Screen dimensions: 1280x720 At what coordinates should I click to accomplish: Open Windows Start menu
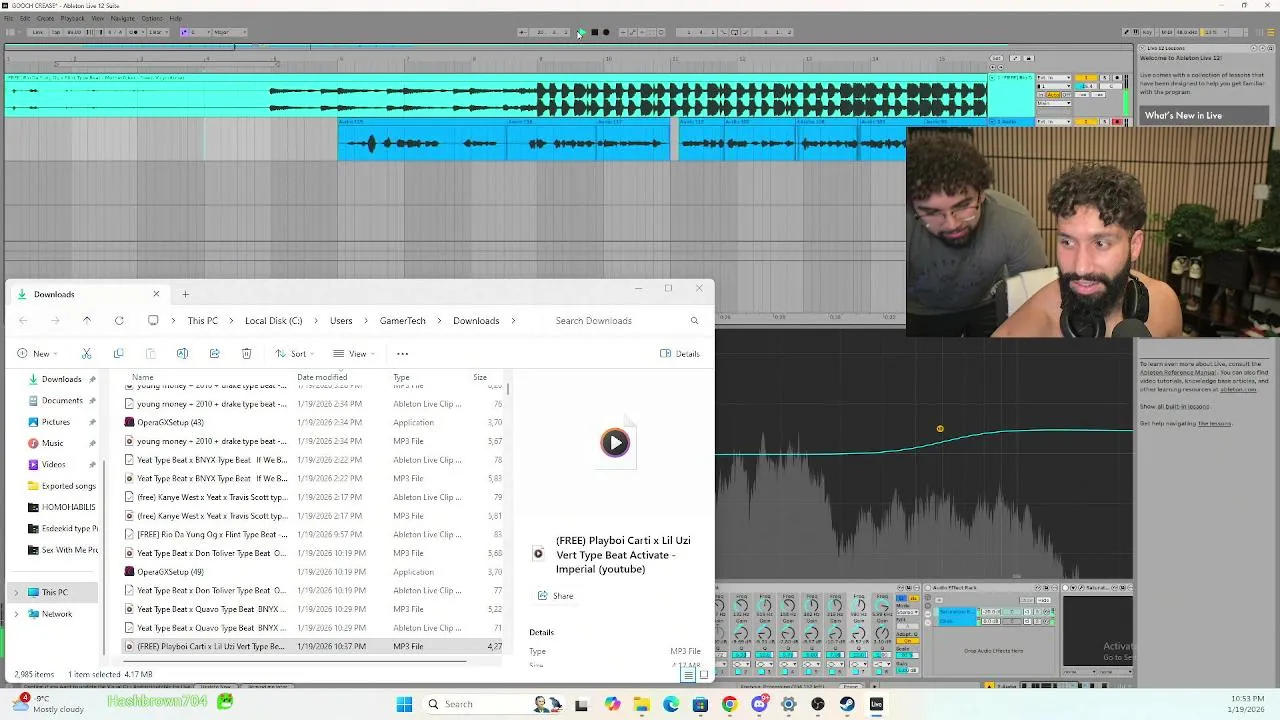404,704
